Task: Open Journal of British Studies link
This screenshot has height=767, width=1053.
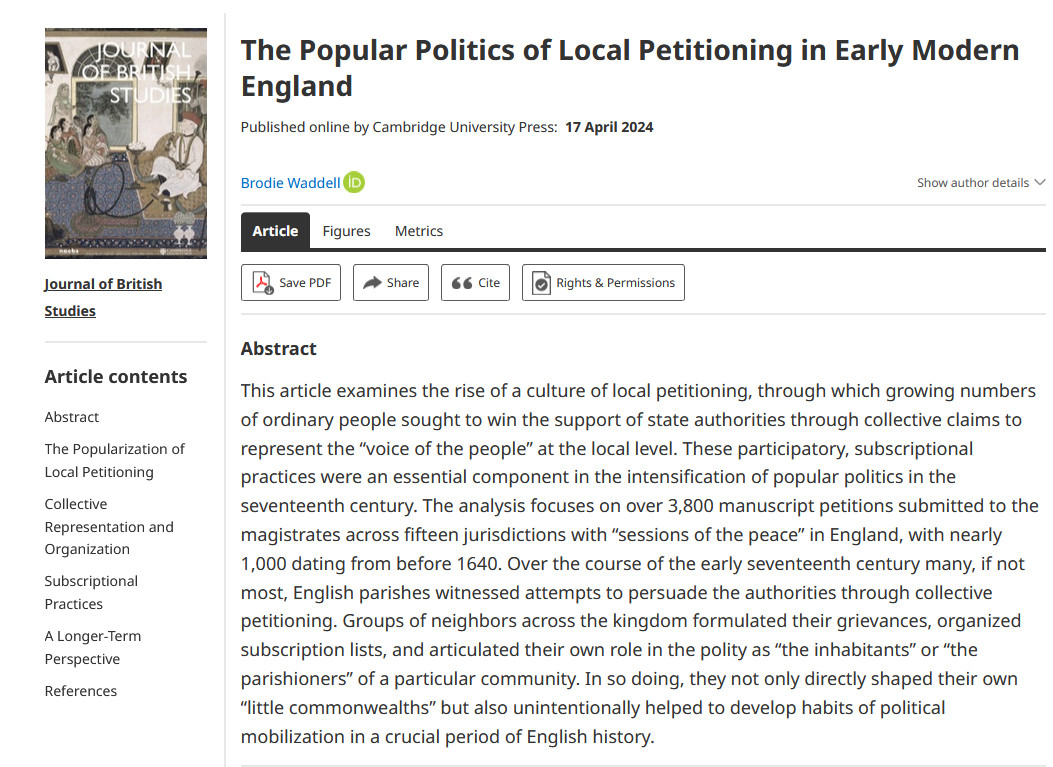Action: pyautogui.click(x=103, y=297)
